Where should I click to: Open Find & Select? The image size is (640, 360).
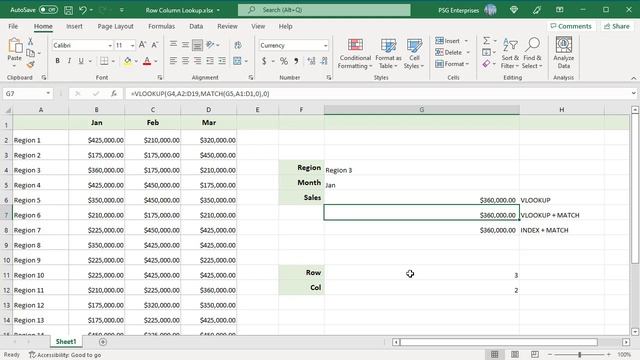pyautogui.click(x=532, y=53)
